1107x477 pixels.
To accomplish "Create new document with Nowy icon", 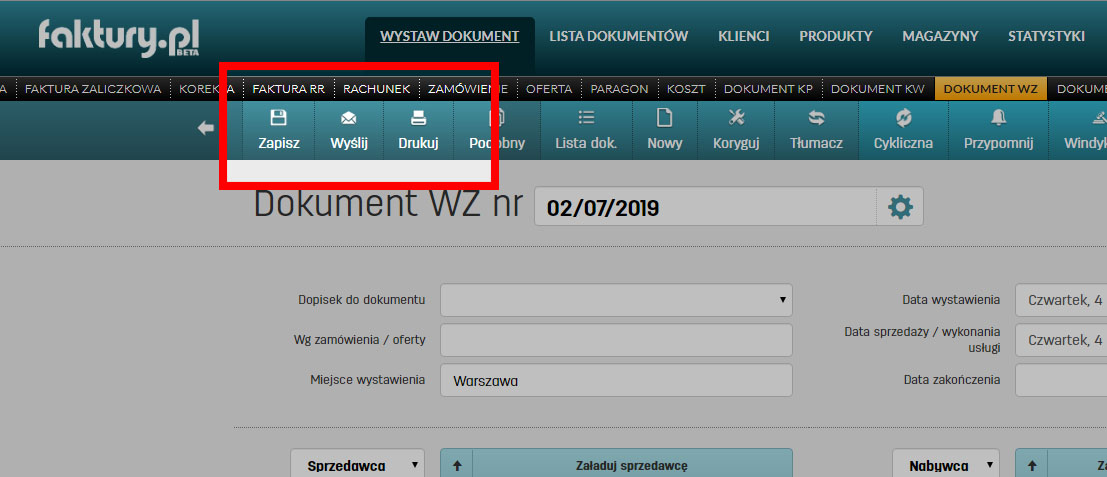I will coord(665,117).
